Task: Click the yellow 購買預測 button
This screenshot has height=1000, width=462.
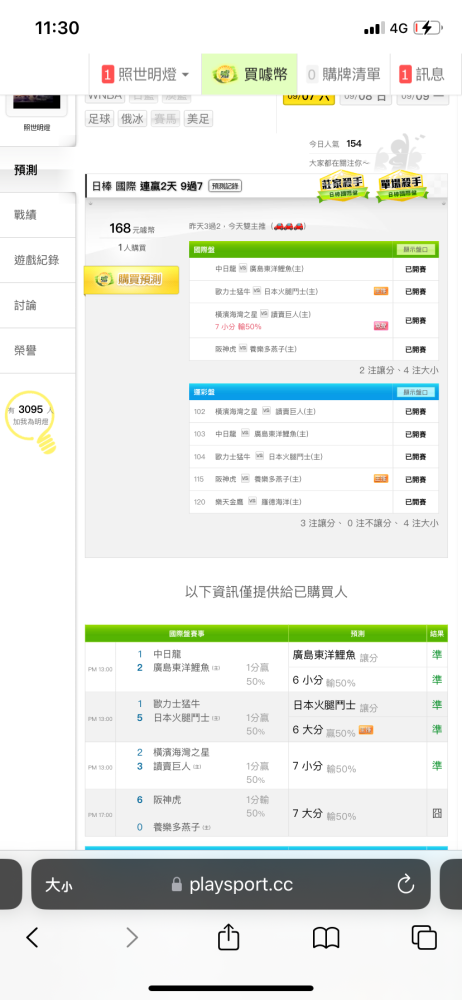Action: 131,280
